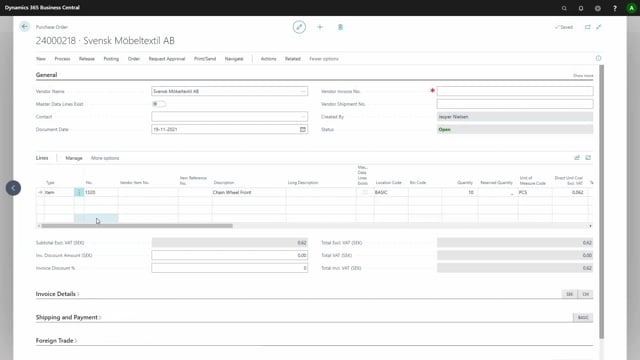Click the quantity 10 cell

click(460, 192)
